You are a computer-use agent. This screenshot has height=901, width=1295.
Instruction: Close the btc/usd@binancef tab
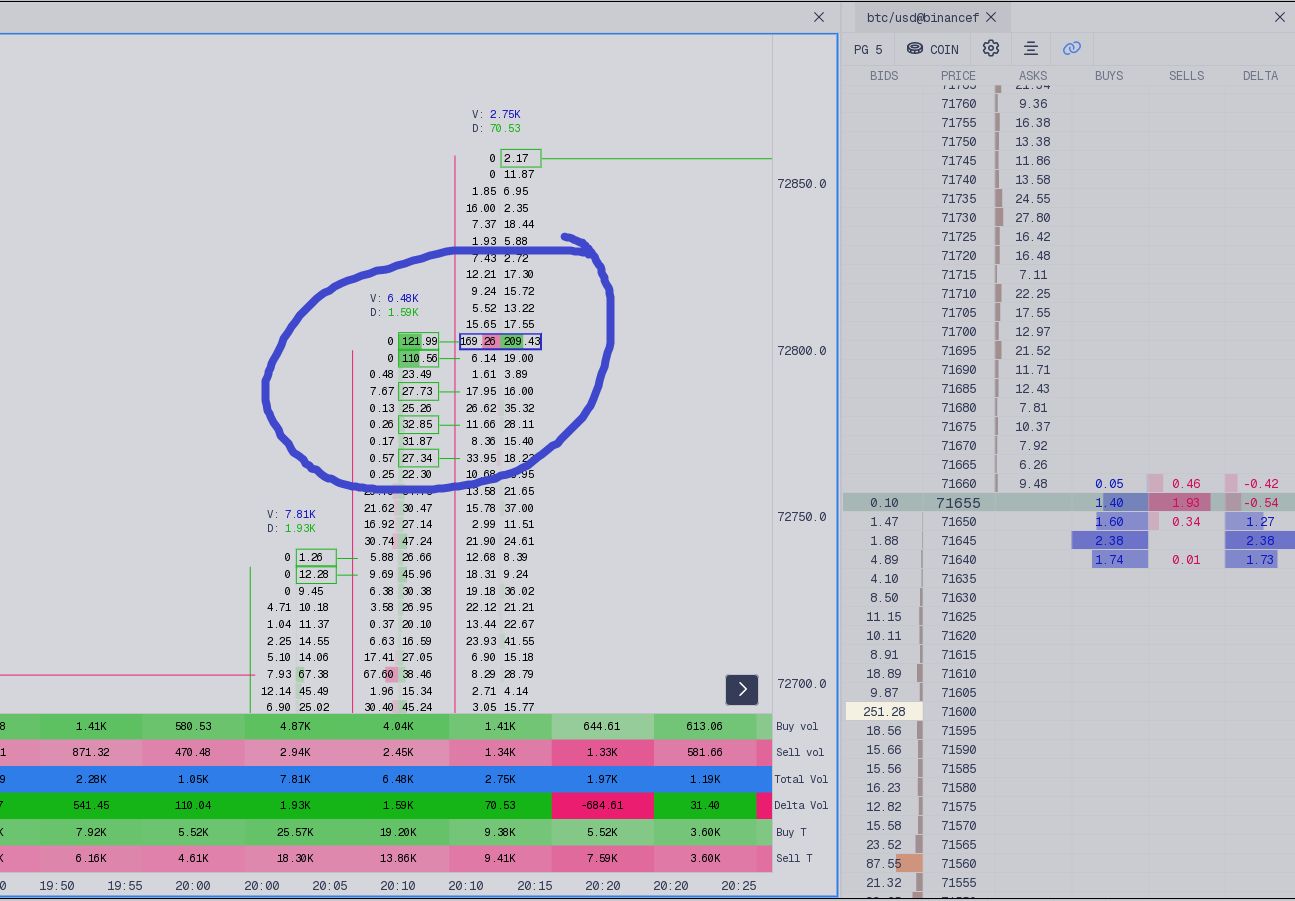point(991,17)
